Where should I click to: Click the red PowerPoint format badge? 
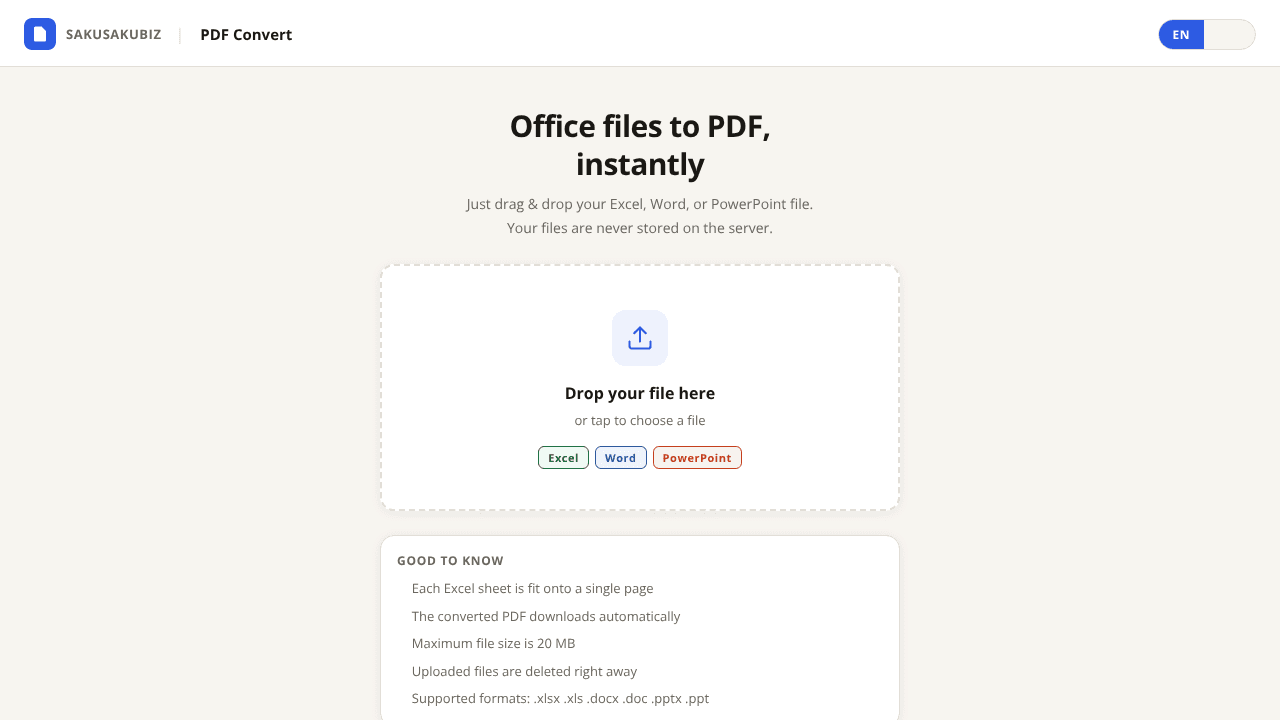[697, 458]
